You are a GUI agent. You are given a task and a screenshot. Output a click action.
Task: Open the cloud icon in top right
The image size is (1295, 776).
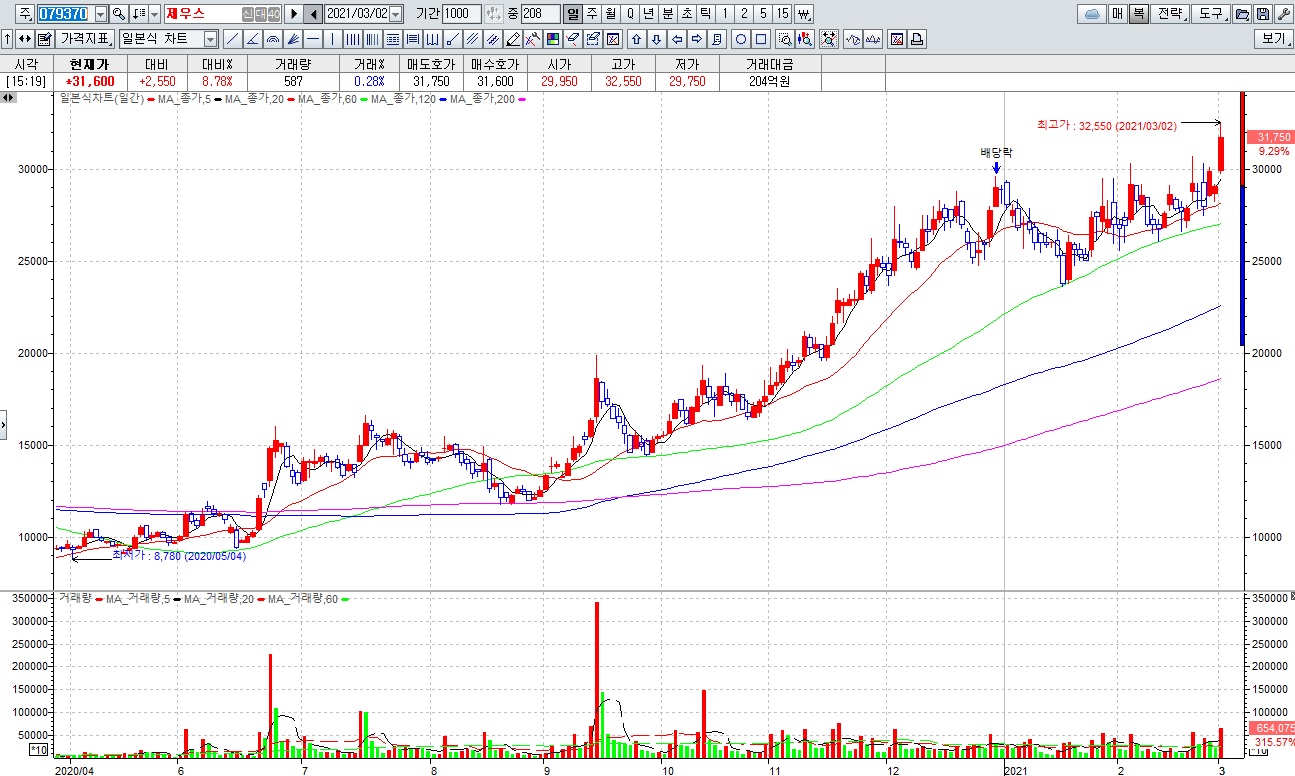pos(1092,14)
